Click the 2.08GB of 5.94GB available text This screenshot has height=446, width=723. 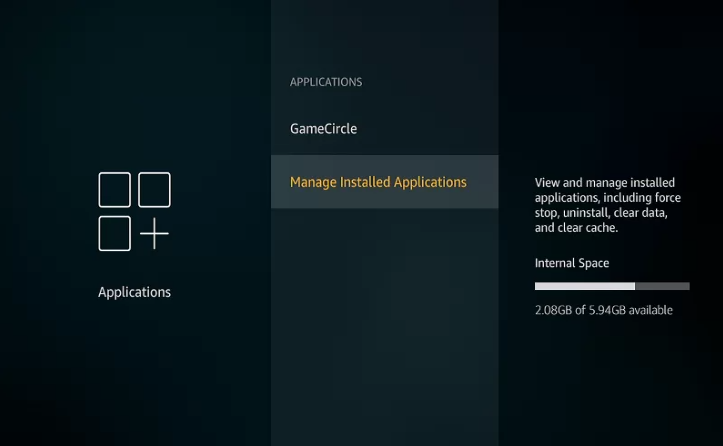(604, 310)
